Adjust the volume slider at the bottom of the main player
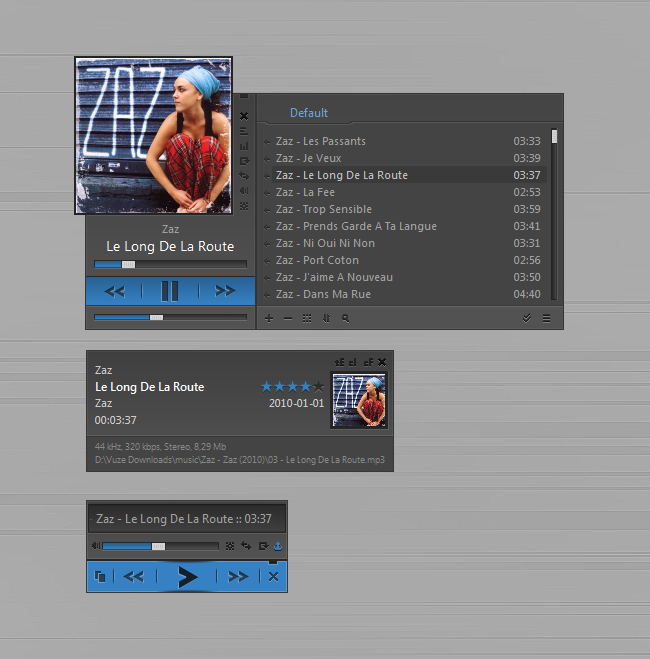The height and width of the screenshot is (659, 650). 170,317
